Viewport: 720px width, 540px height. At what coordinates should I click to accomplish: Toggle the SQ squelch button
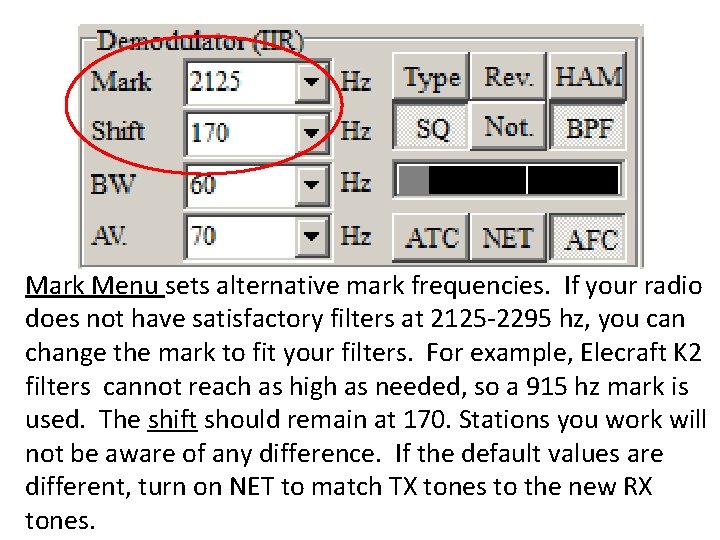pyautogui.click(x=431, y=127)
